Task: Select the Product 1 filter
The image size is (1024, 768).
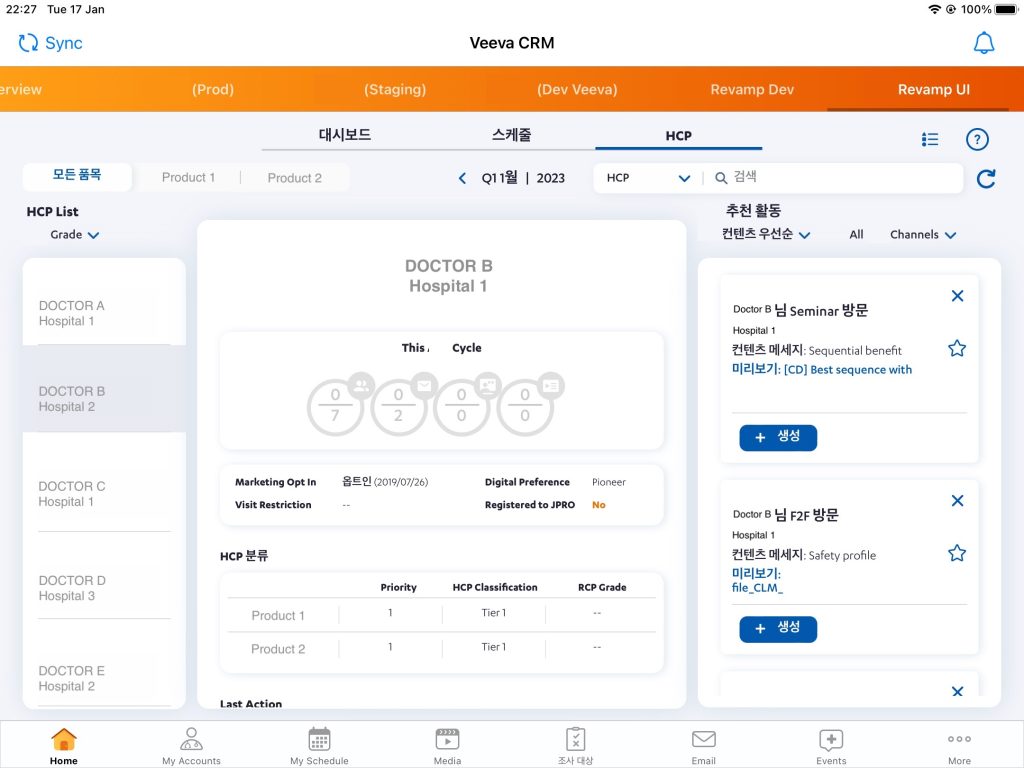Action: pos(188,177)
